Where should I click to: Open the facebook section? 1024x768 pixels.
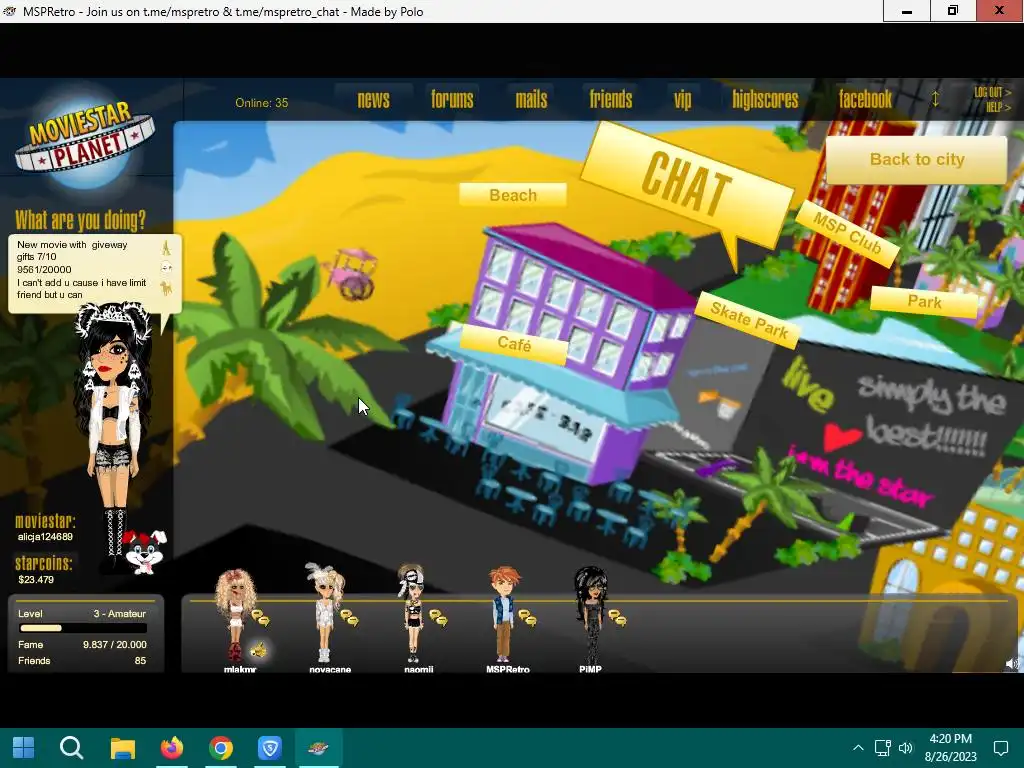tap(865, 99)
